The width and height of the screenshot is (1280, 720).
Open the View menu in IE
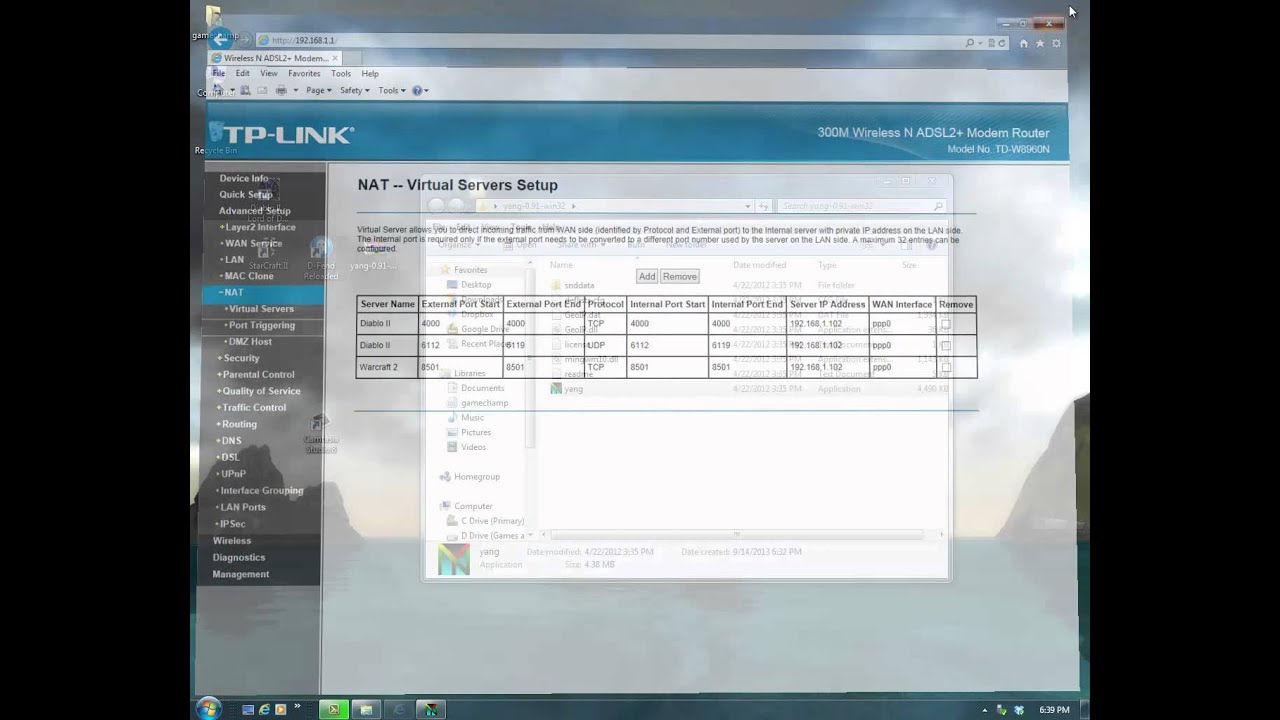point(269,73)
